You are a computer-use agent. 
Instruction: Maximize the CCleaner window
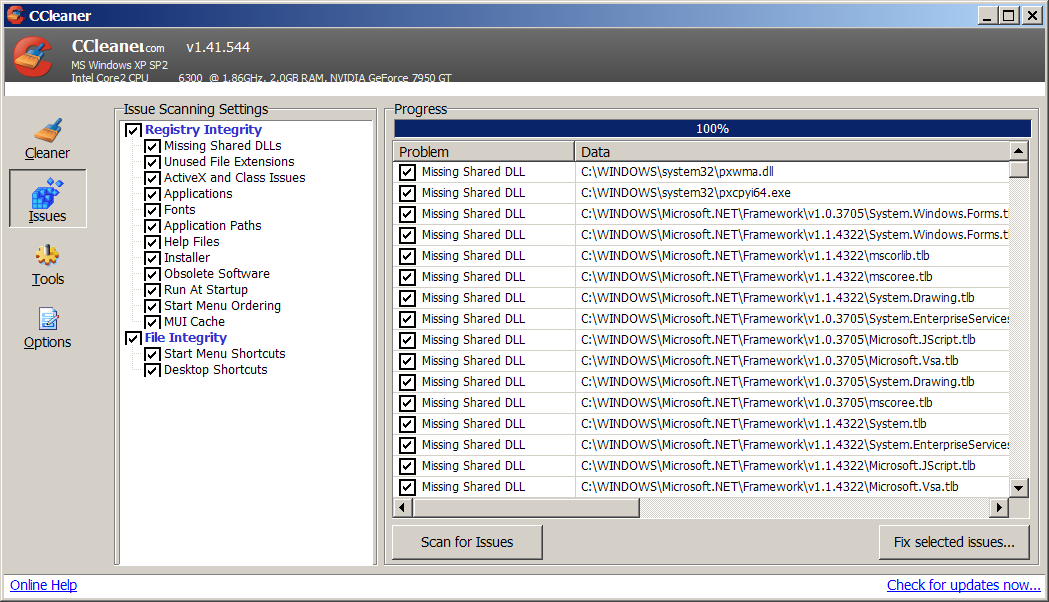pos(1009,15)
